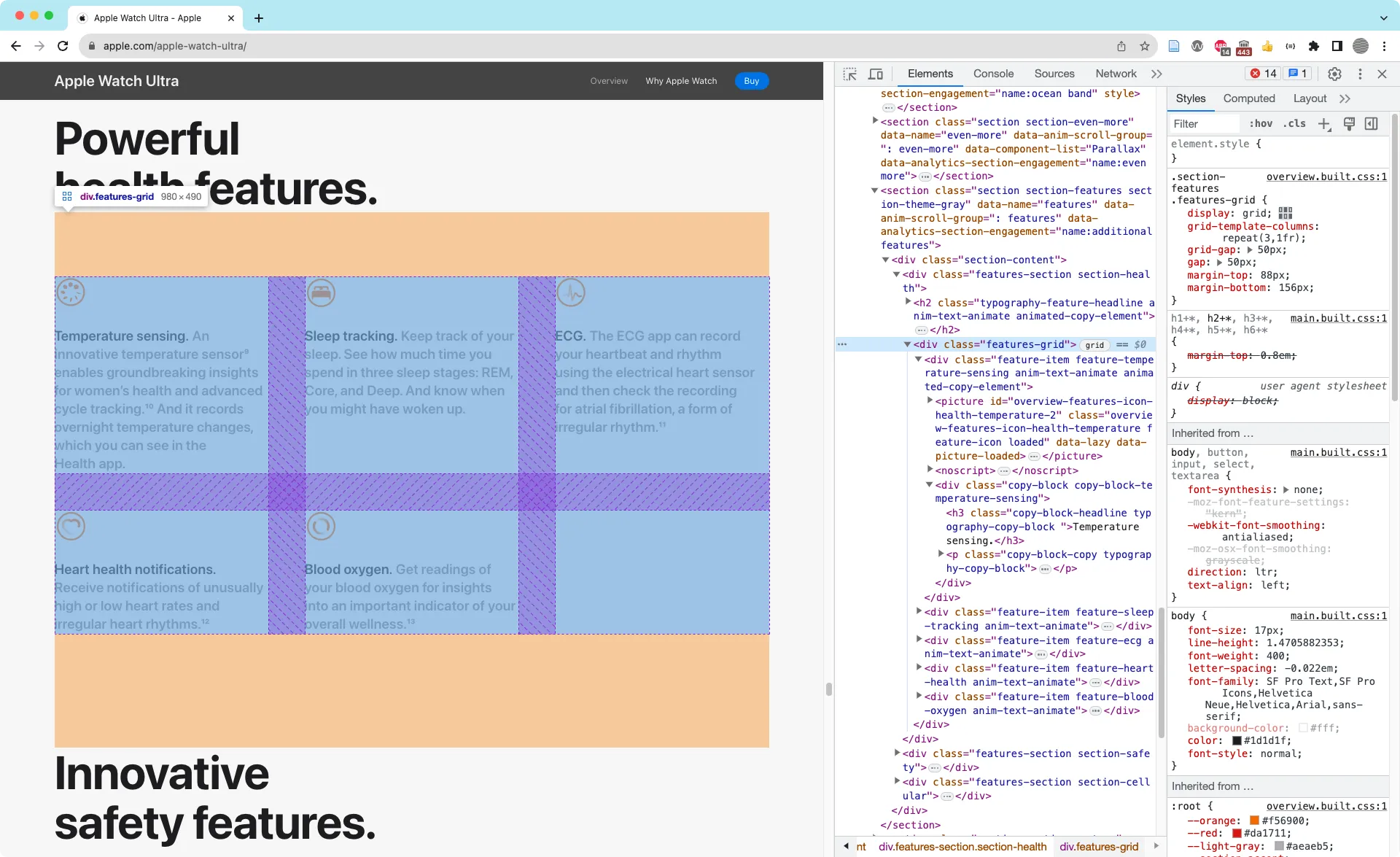
Task: Open the AdBlock extension icon
Action: pos(1219,46)
